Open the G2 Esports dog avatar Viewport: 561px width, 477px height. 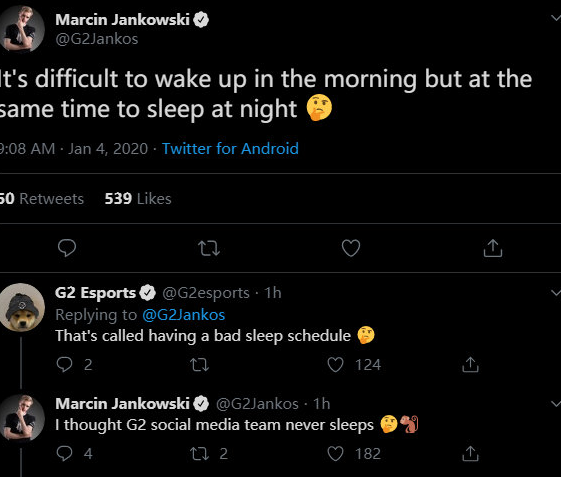pos(21,307)
